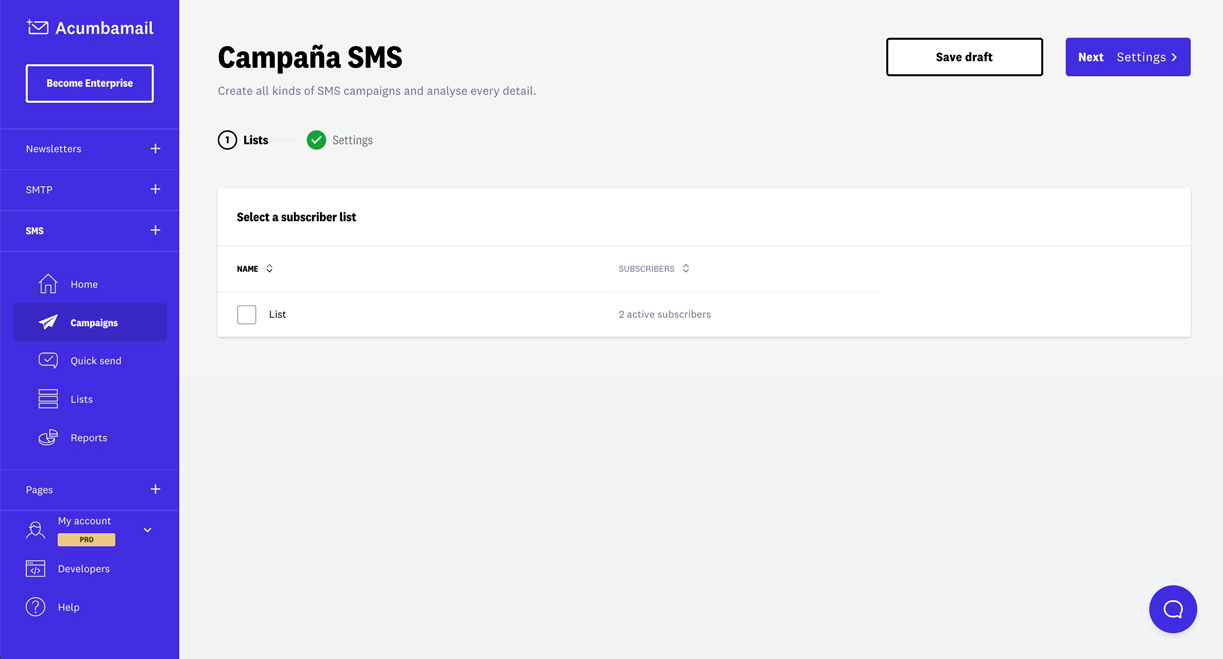1223x659 pixels.
Task: Check the List subscriber list checkbox
Action: pyautogui.click(x=247, y=315)
